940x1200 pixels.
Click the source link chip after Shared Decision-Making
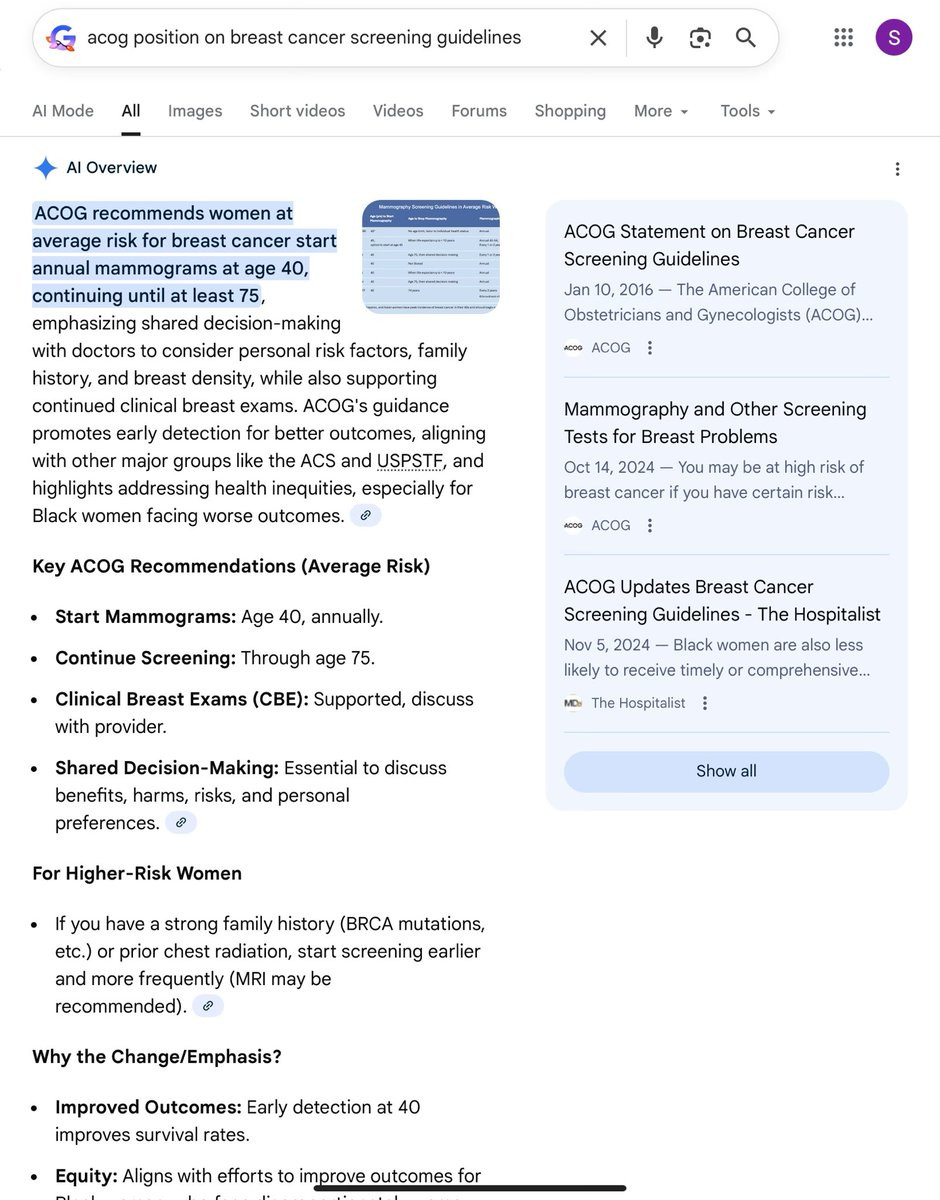pyautogui.click(x=181, y=823)
